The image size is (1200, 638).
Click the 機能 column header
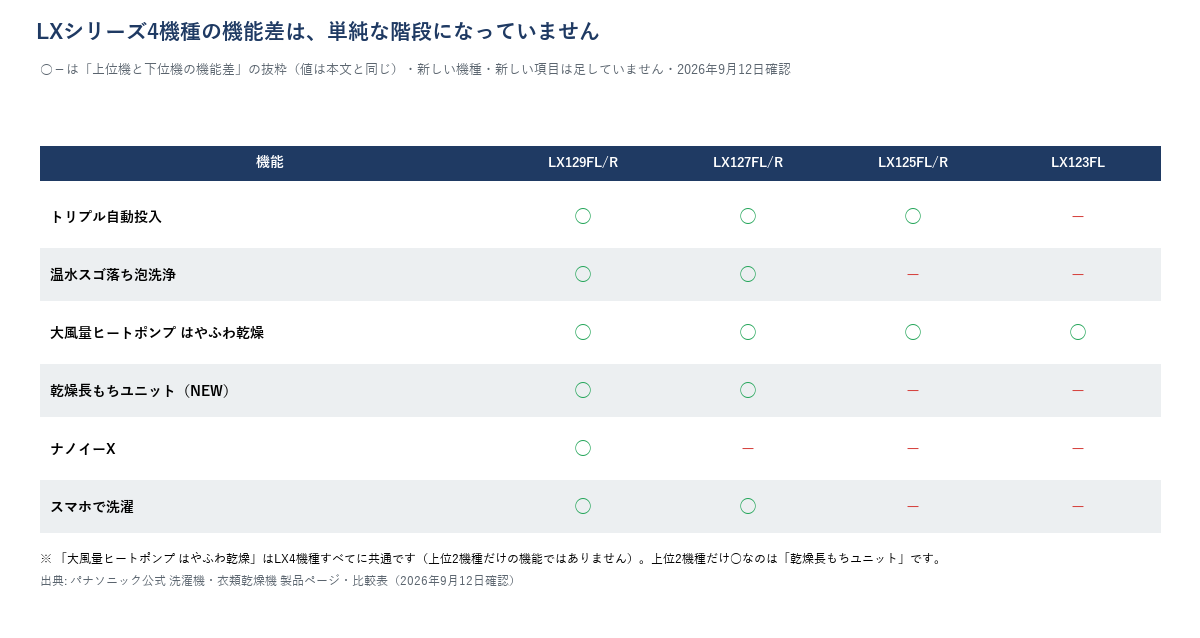coord(270,162)
